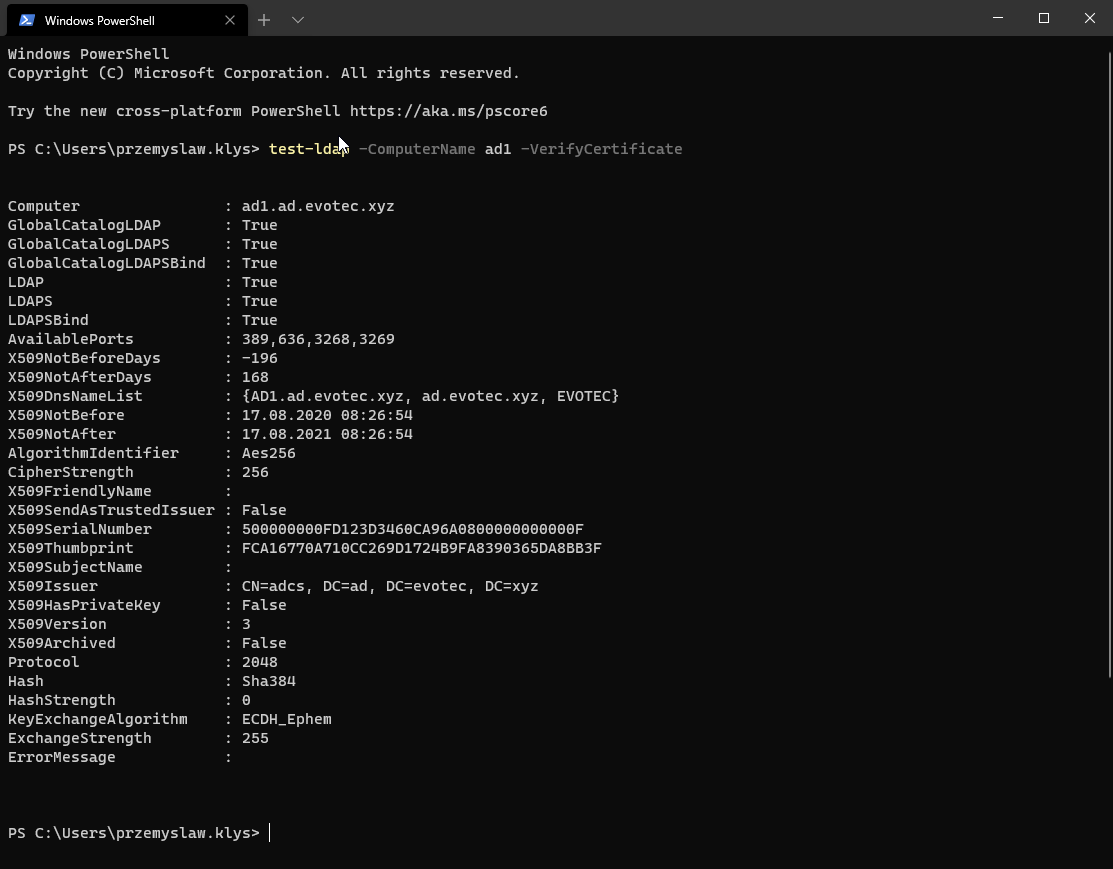The width and height of the screenshot is (1113, 869).
Task: Click the vertical scrollbar thumb
Action: [x=1108, y=360]
